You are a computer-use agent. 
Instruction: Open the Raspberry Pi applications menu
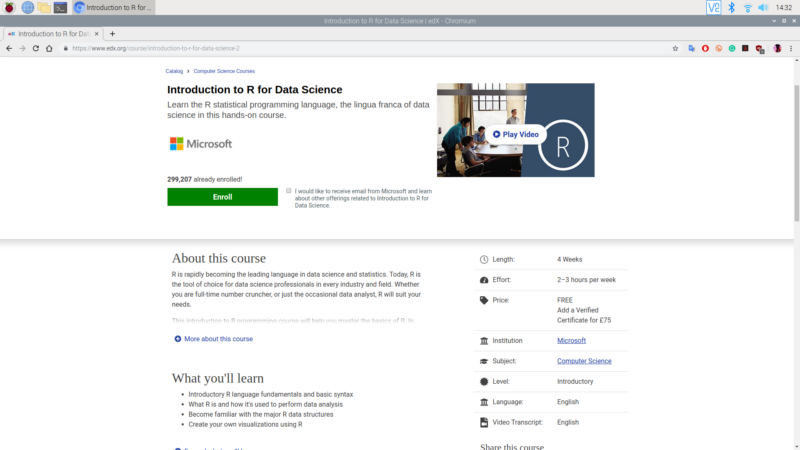[9, 7]
